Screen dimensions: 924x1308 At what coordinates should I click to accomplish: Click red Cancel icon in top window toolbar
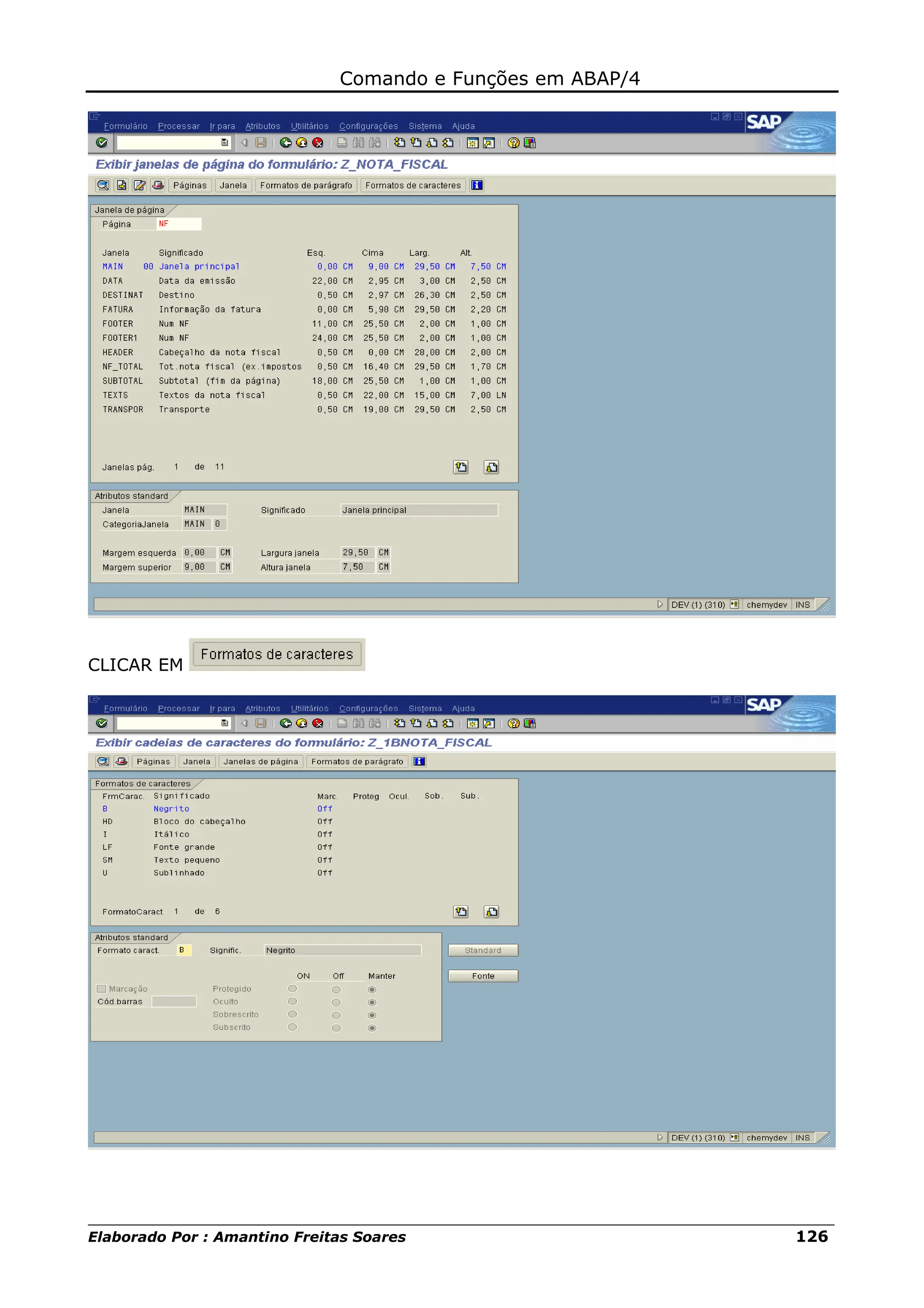(x=318, y=143)
